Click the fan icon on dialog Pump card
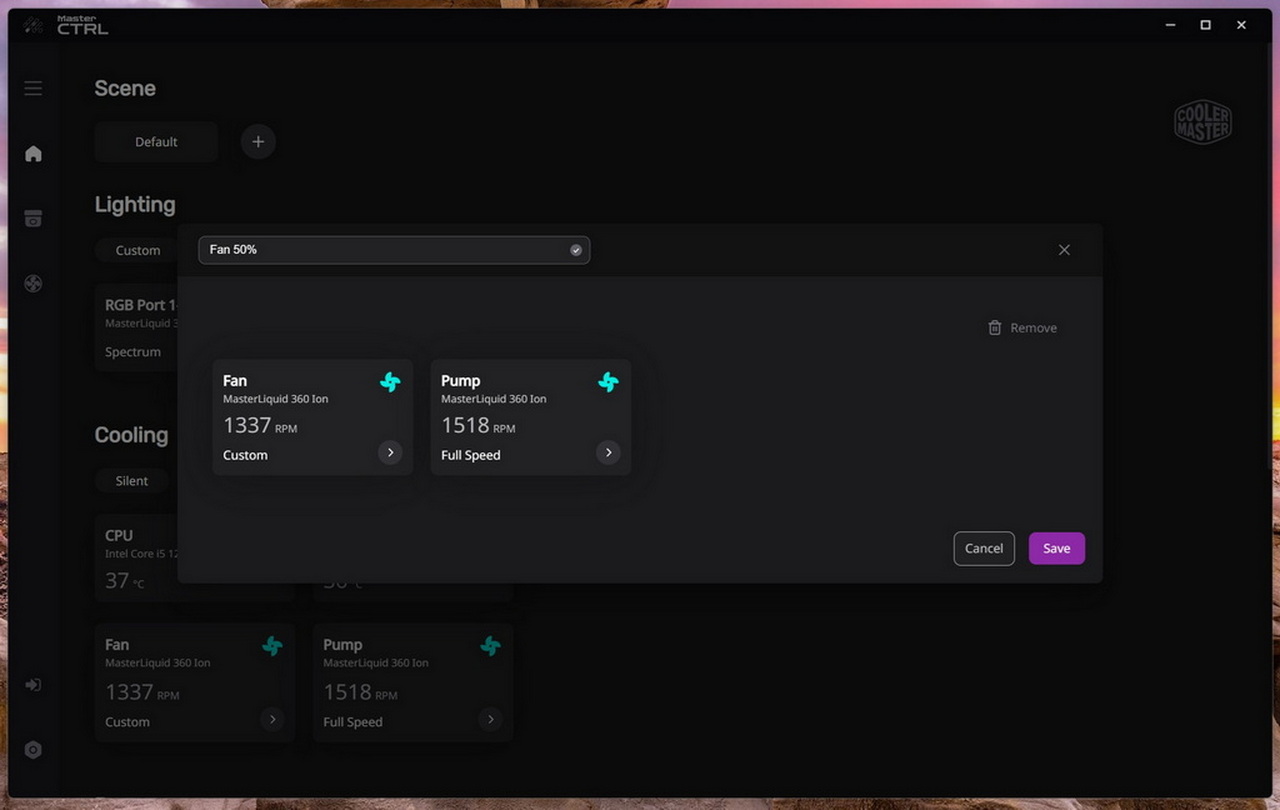Image resolution: width=1280 pixels, height=810 pixels. pos(608,382)
